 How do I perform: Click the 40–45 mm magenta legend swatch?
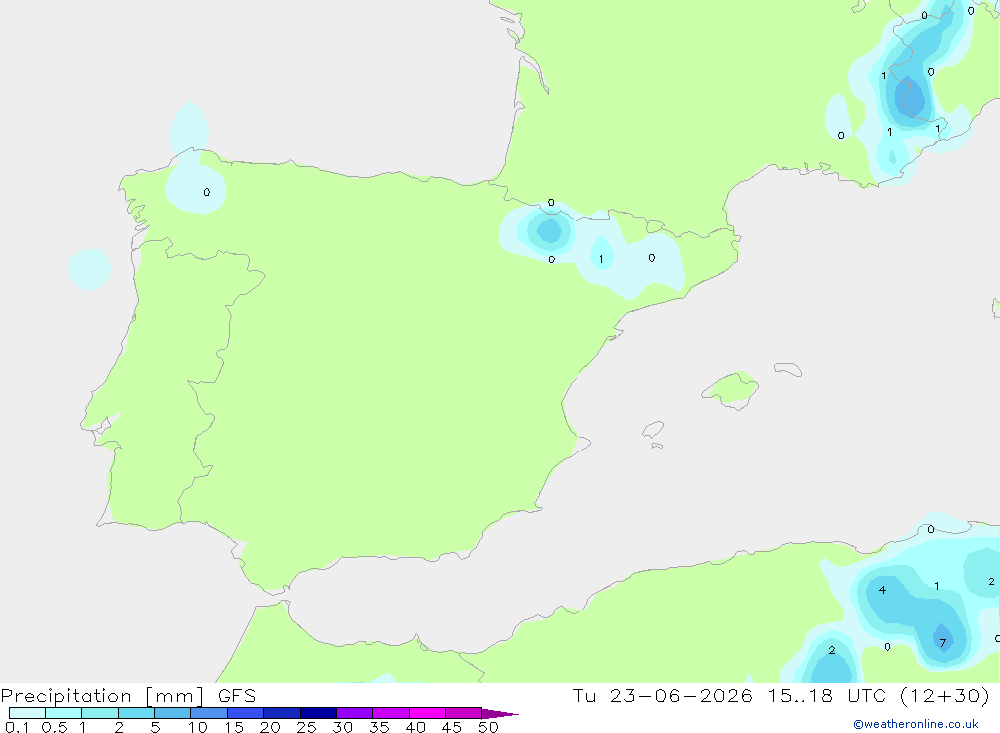(427, 713)
